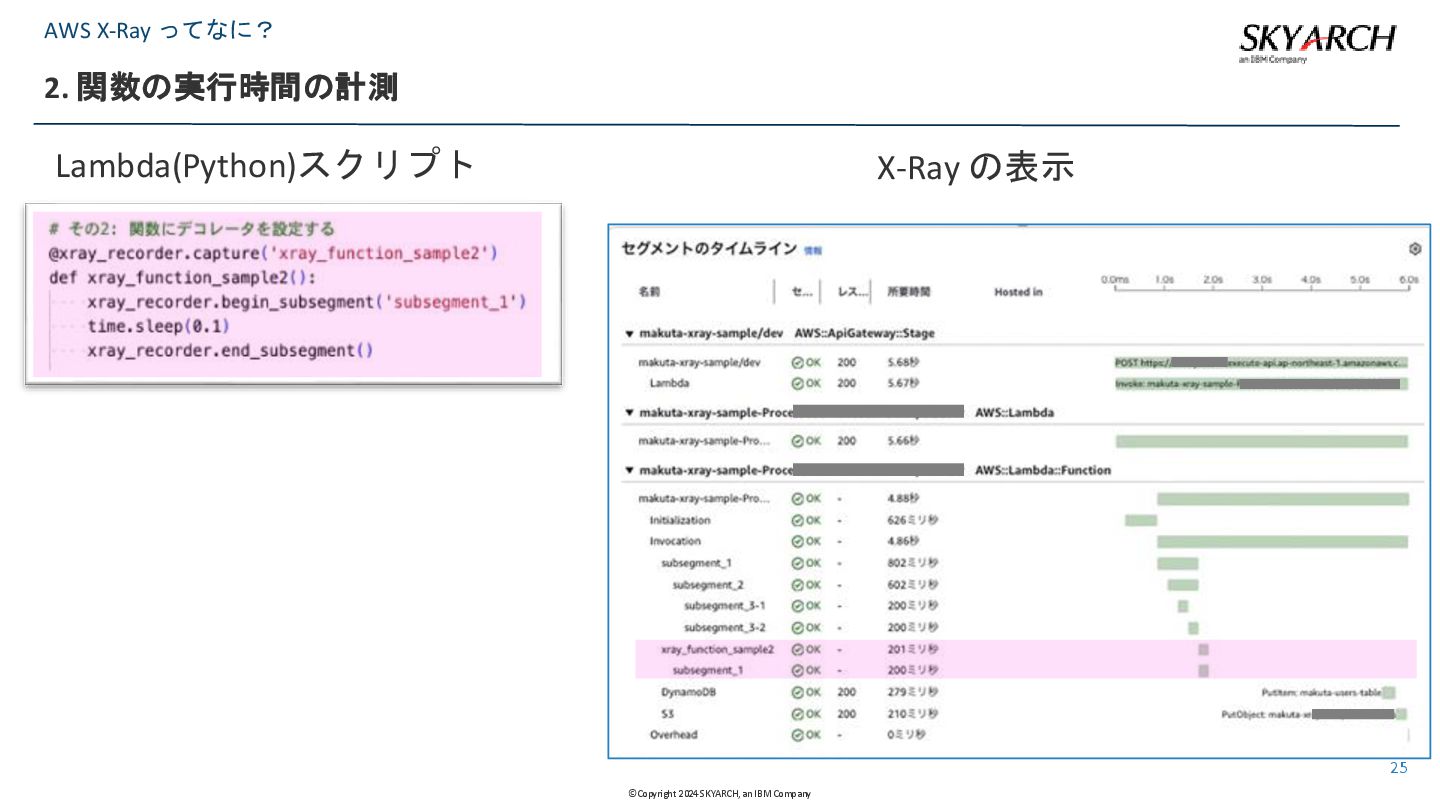Sort by the 所要時間 column header

[908, 292]
